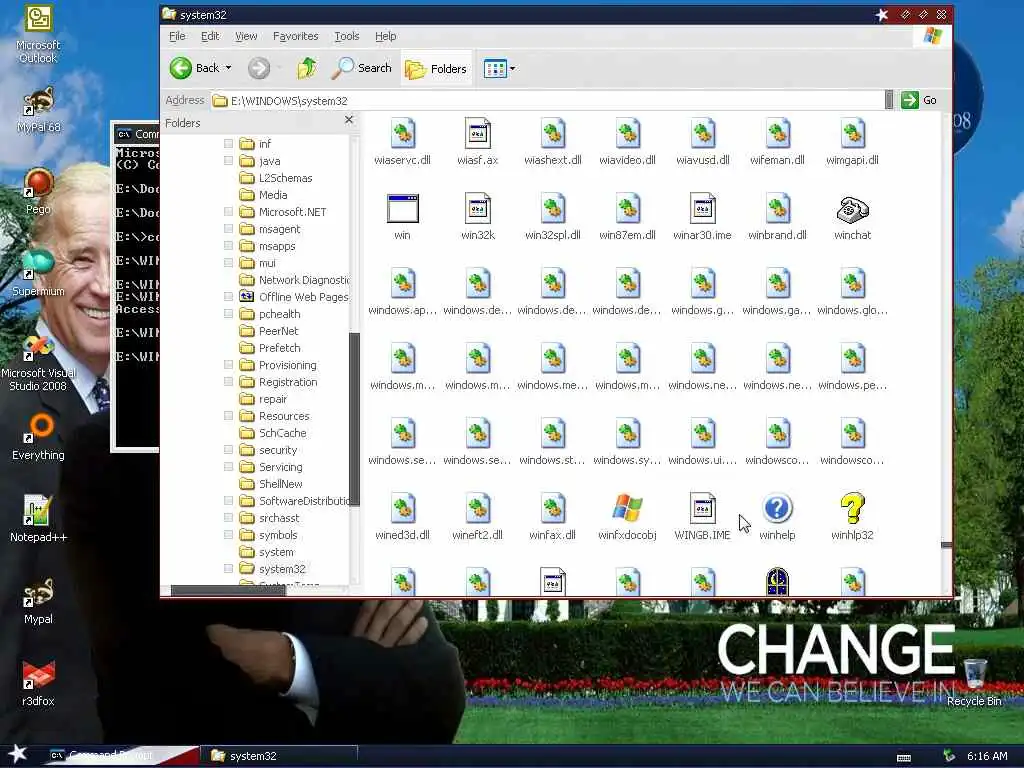Viewport: 1024px width, 768px height.
Task: Click the system32 taskbar button
Action: [279, 756]
